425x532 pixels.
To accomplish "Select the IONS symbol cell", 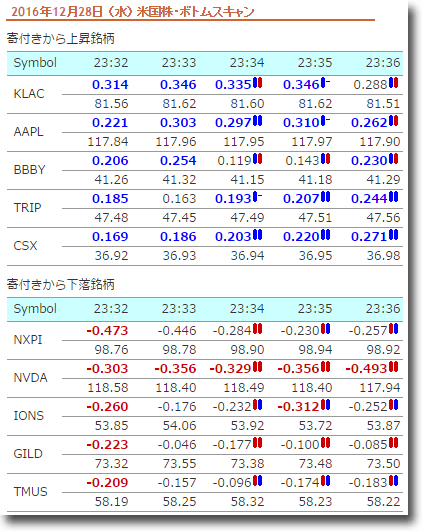I will click(x=29, y=416).
